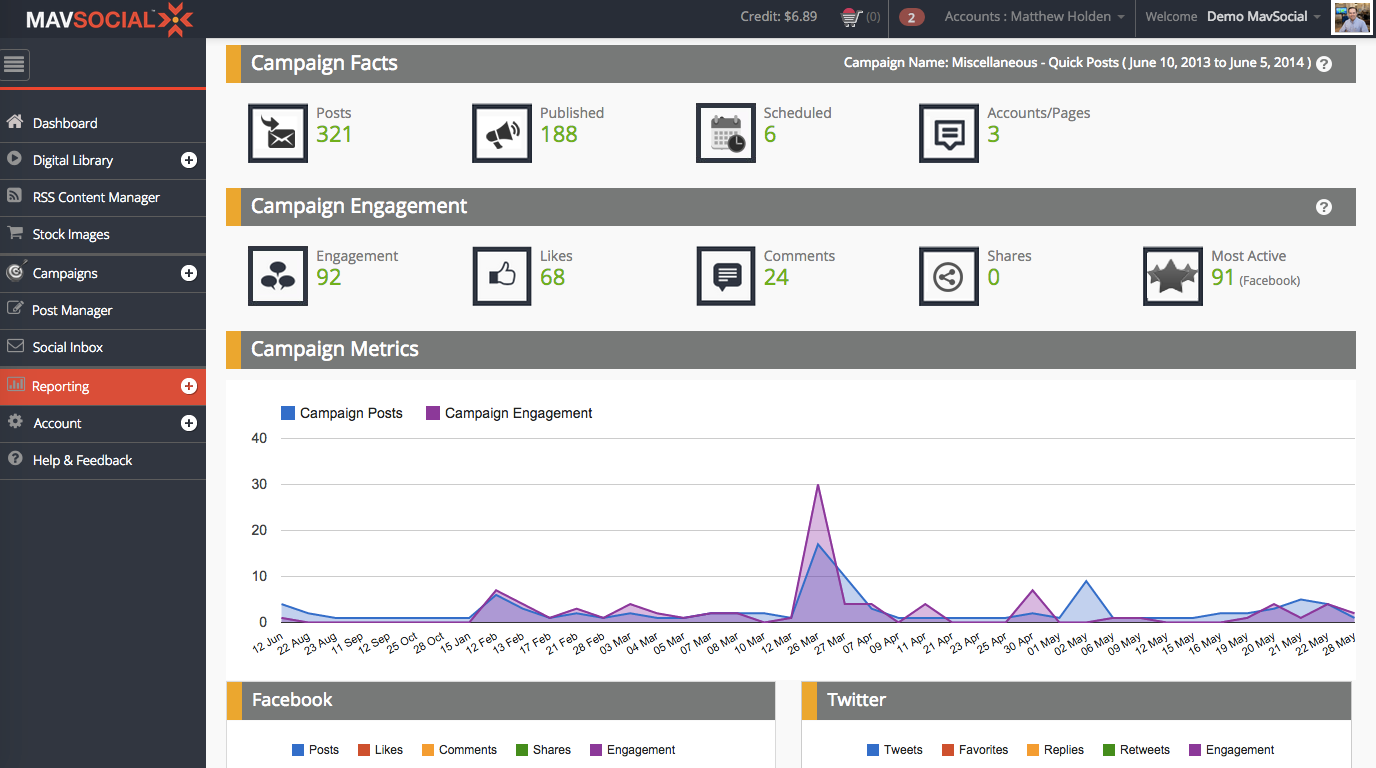Viewport: 1376px width, 768px height.
Task: Open the Accounts: Matthew Holden dropdown
Action: coord(1035,17)
